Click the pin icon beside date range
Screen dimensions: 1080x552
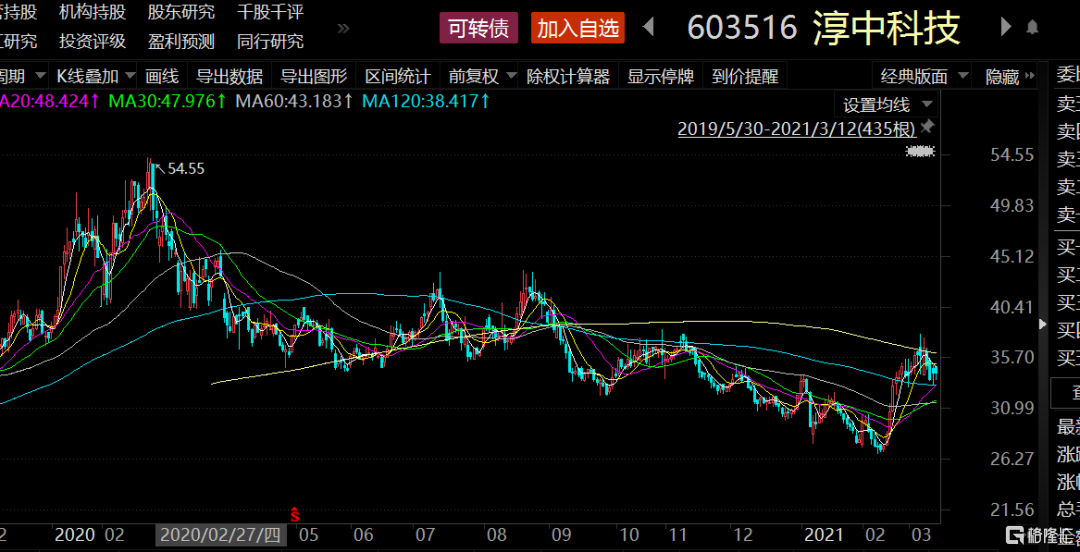pos(928,126)
